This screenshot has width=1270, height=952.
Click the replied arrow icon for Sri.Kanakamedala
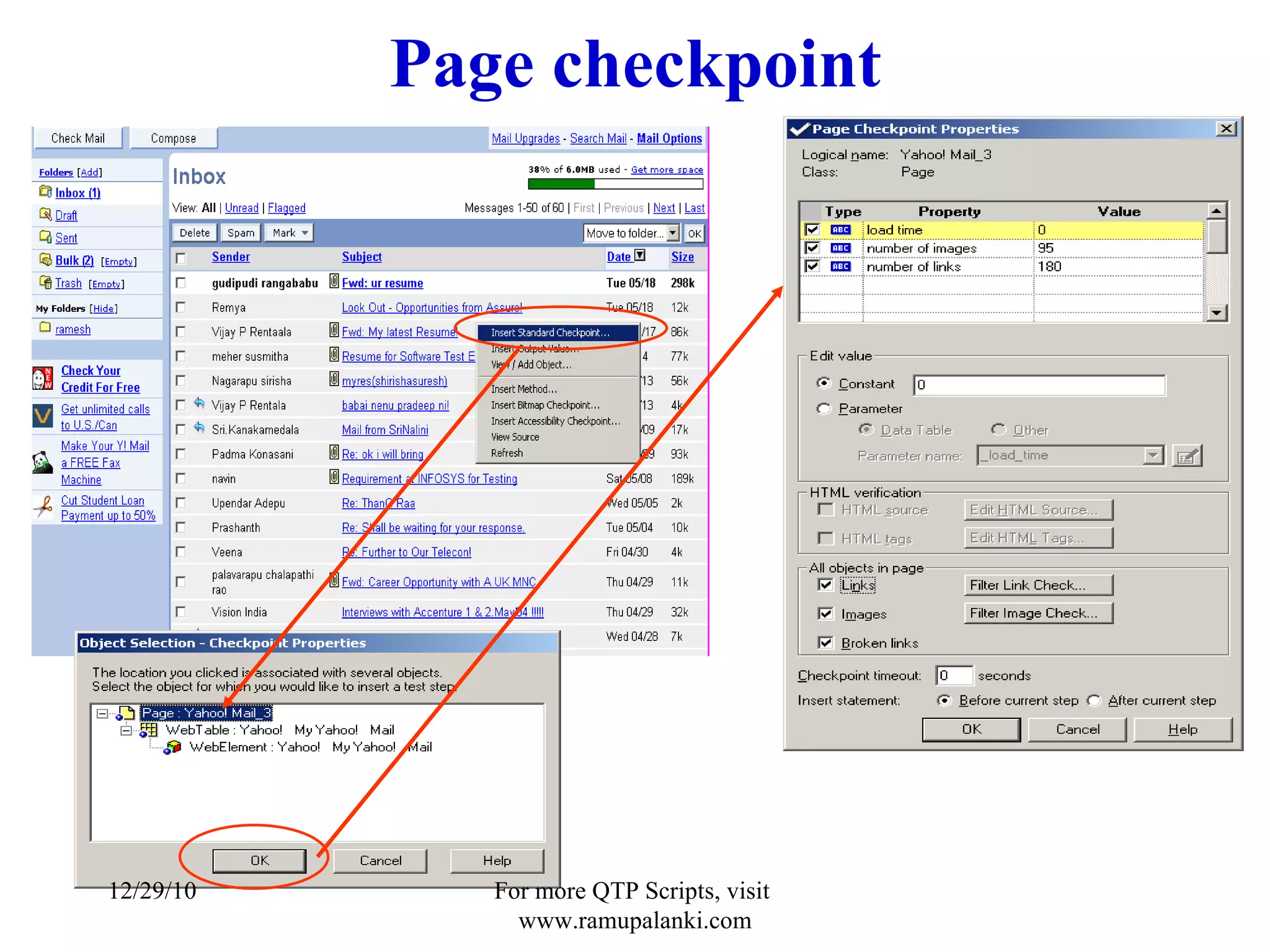pyautogui.click(x=199, y=428)
